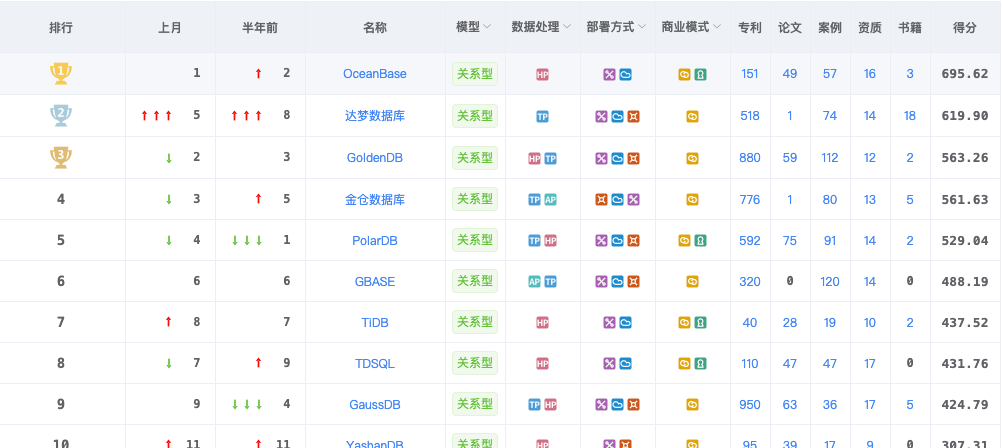Click the TP badge in the 达梦数据库 row
Image resolution: width=1002 pixels, height=448 pixels.
[x=542, y=116]
